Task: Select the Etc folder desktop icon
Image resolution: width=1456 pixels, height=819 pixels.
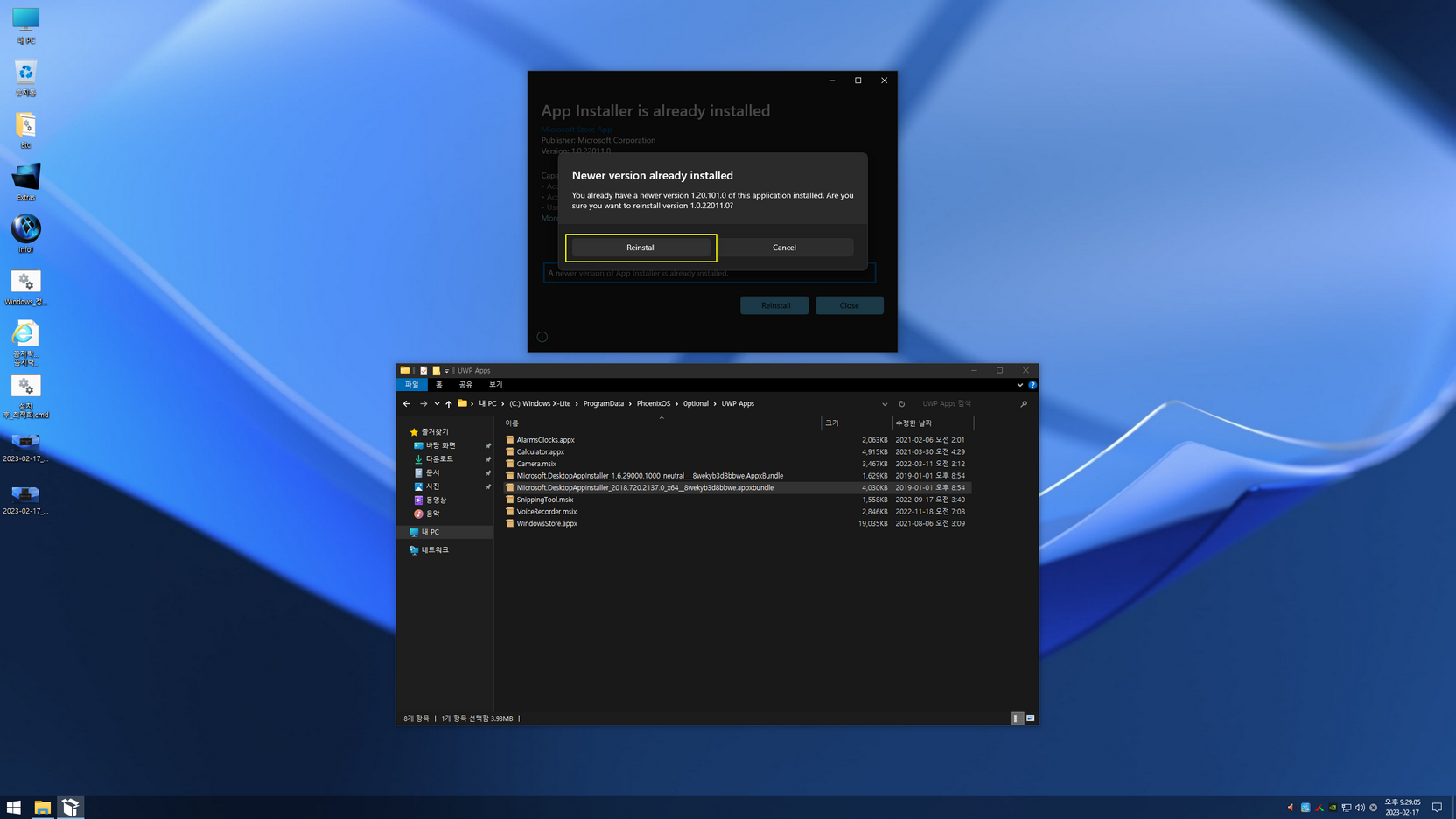Action: tap(25, 130)
